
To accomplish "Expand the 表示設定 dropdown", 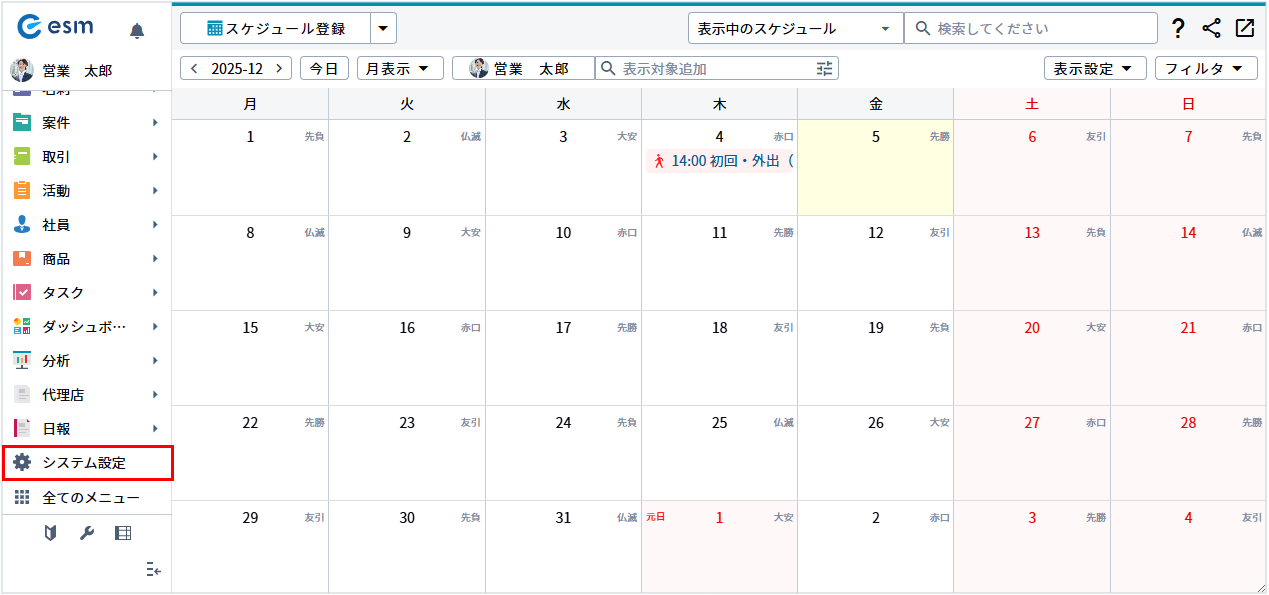I will pyautogui.click(x=1094, y=69).
